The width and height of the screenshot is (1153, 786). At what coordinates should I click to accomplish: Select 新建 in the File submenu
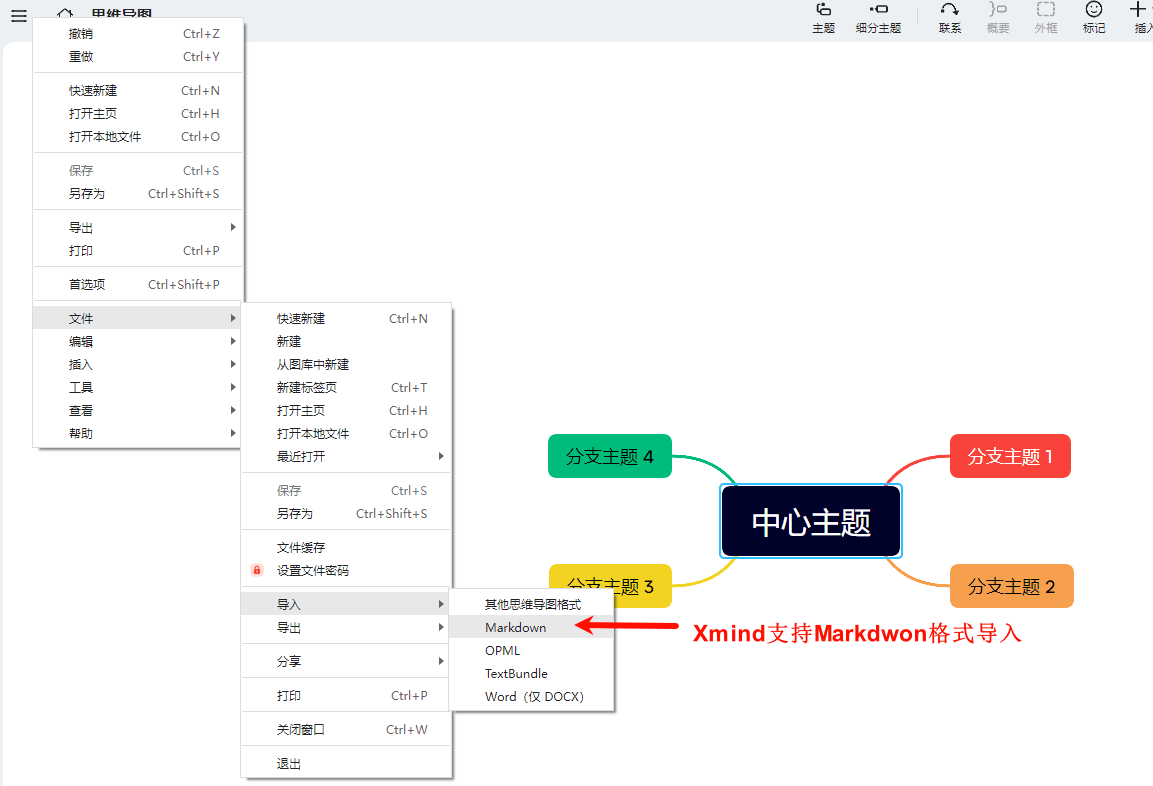click(346, 341)
